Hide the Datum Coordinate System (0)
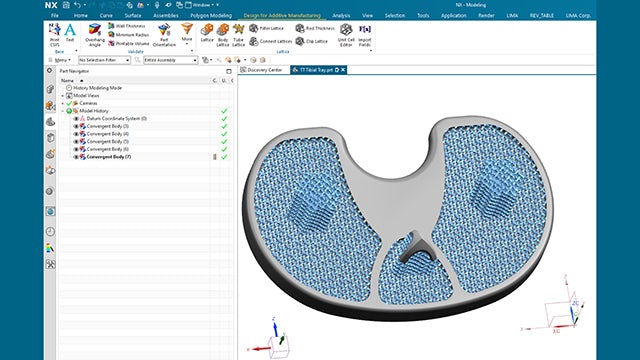The image size is (640, 360). point(76,118)
